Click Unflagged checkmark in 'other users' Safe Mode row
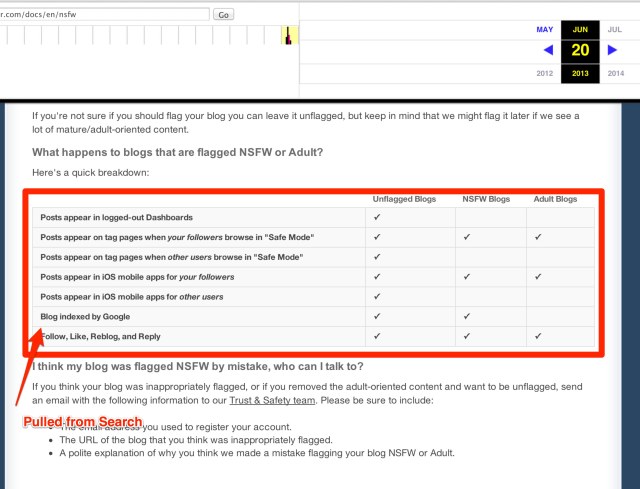Screen dimensions: 640x489 [377, 257]
